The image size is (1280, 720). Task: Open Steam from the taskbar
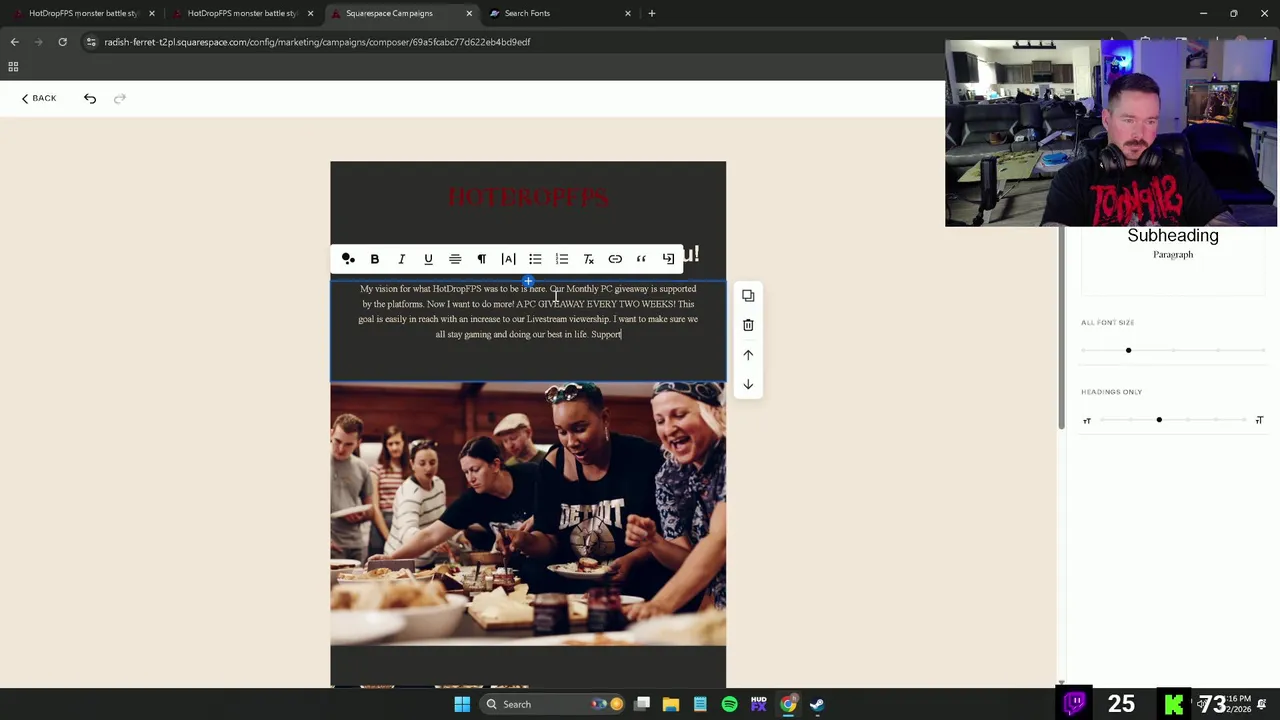(817, 704)
